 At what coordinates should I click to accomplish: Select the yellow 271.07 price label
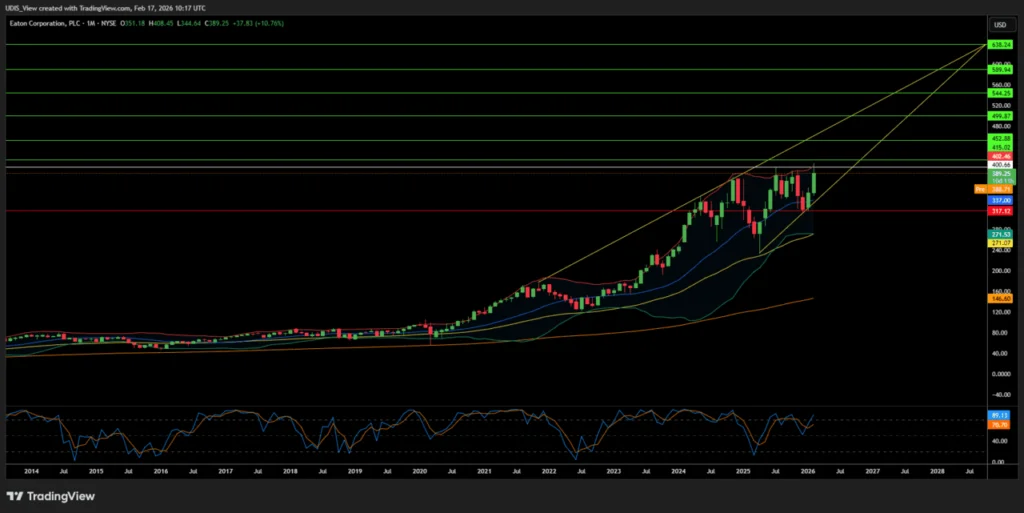point(1000,243)
